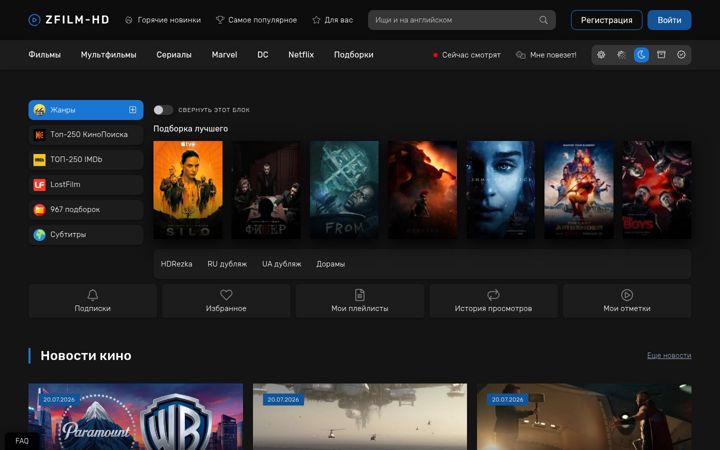The width and height of the screenshot is (720, 450).
Task: Click the check badge icon in theme bar
Action: click(x=681, y=55)
